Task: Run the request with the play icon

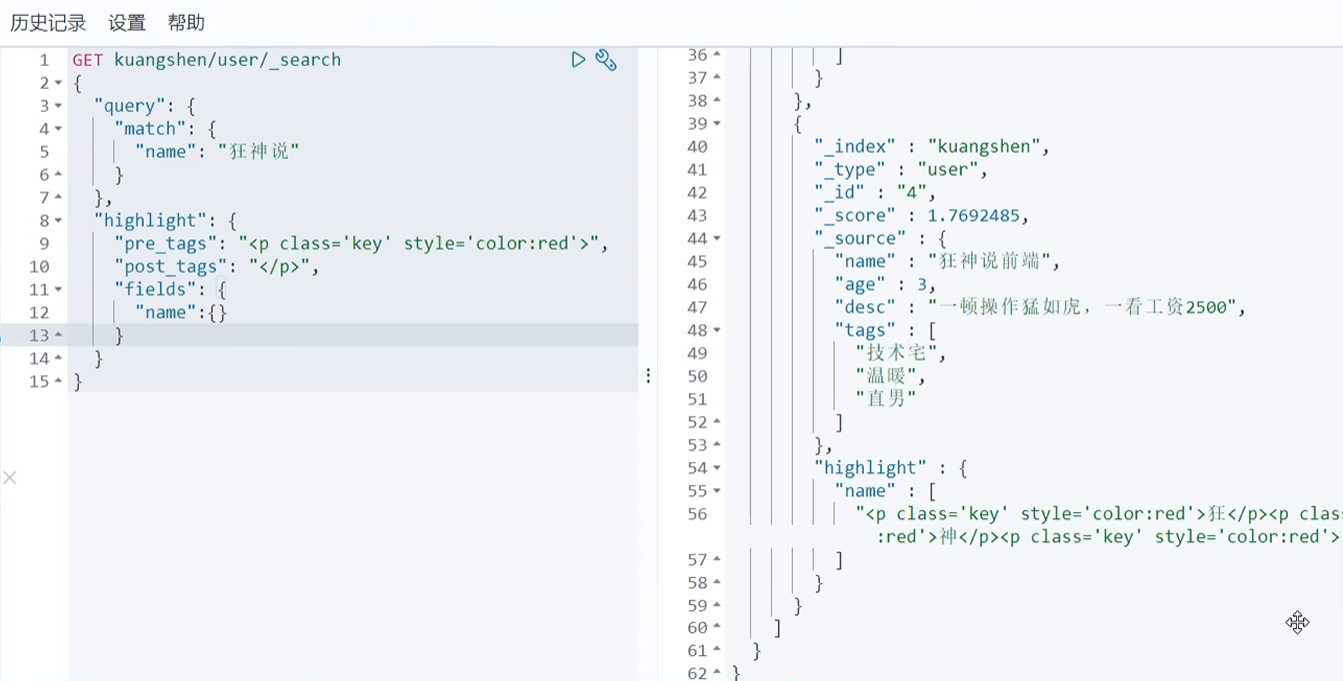Action: [578, 60]
